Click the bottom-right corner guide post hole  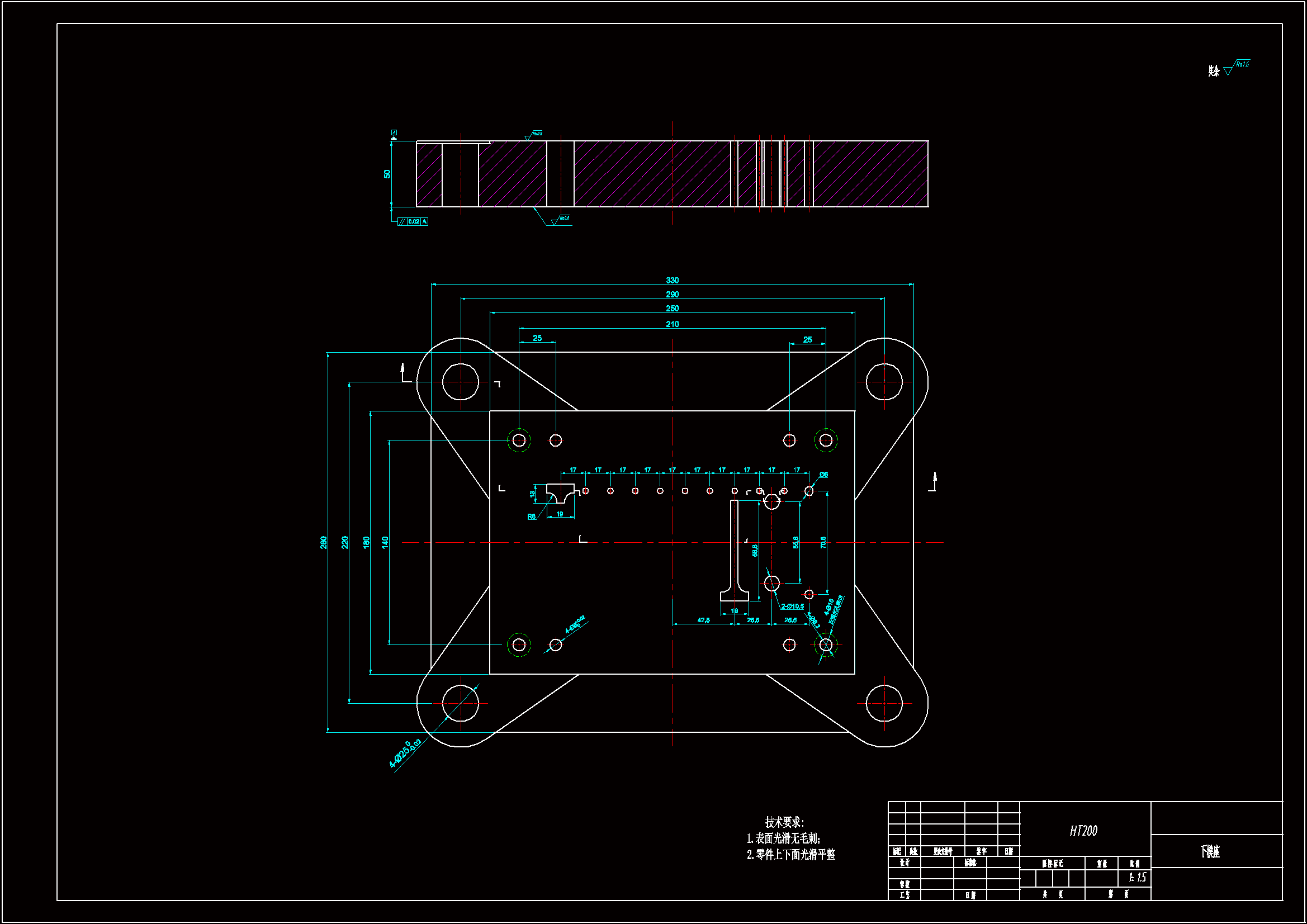[884, 704]
